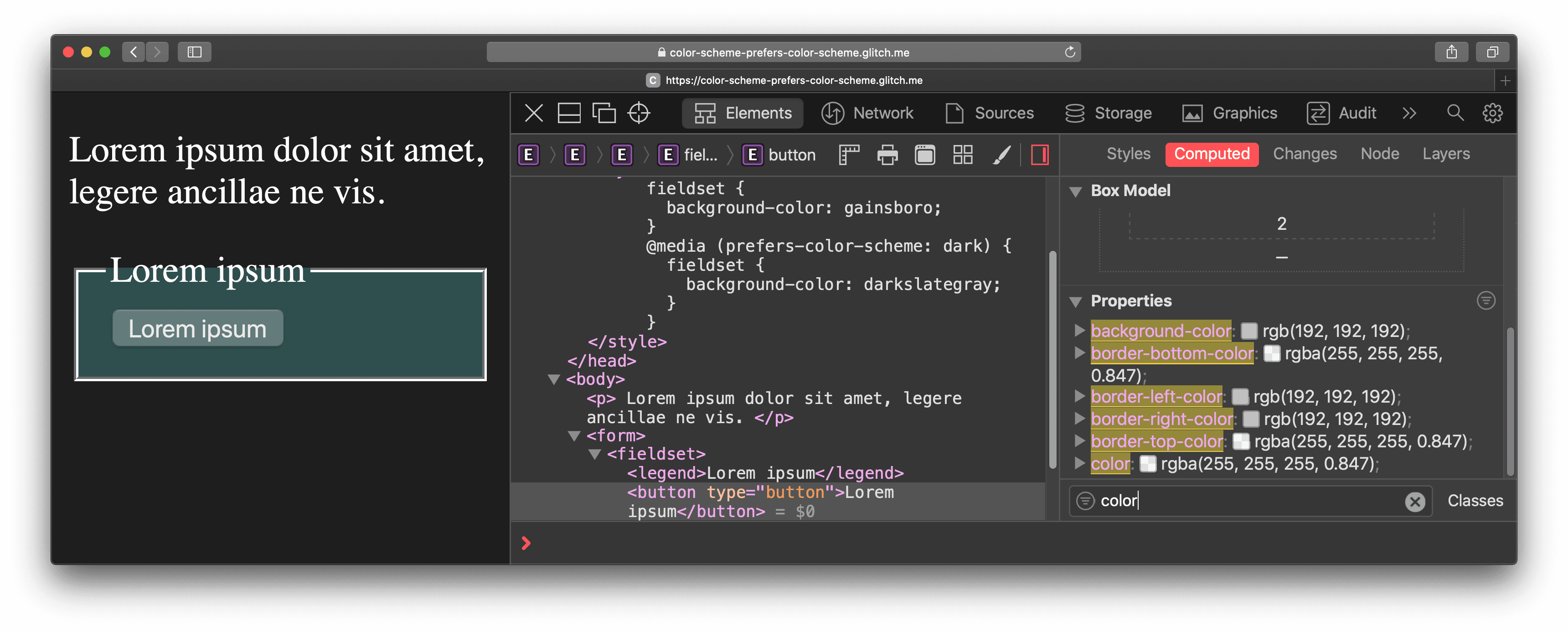
Task: Open the Audit panel tab
Action: pyautogui.click(x=1355, y=113)
